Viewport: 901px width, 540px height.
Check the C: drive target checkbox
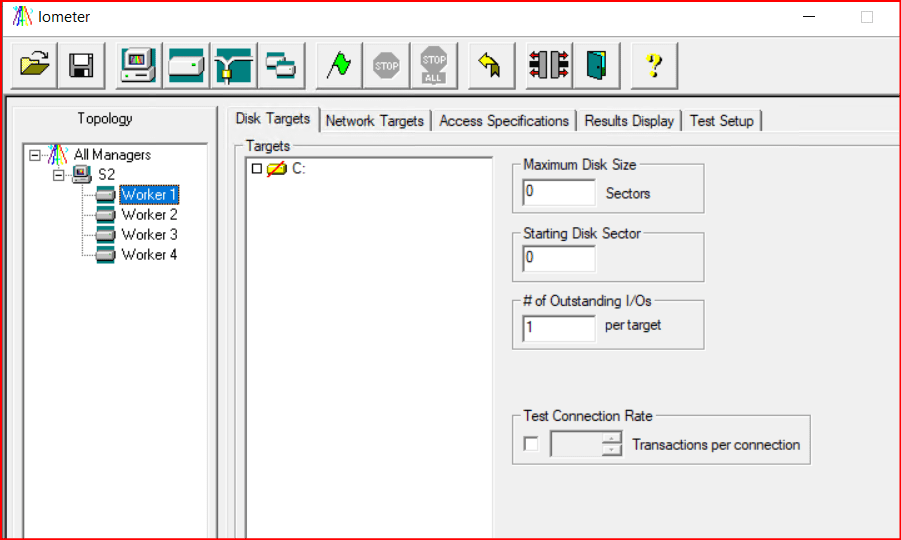(x=257, y=169)
